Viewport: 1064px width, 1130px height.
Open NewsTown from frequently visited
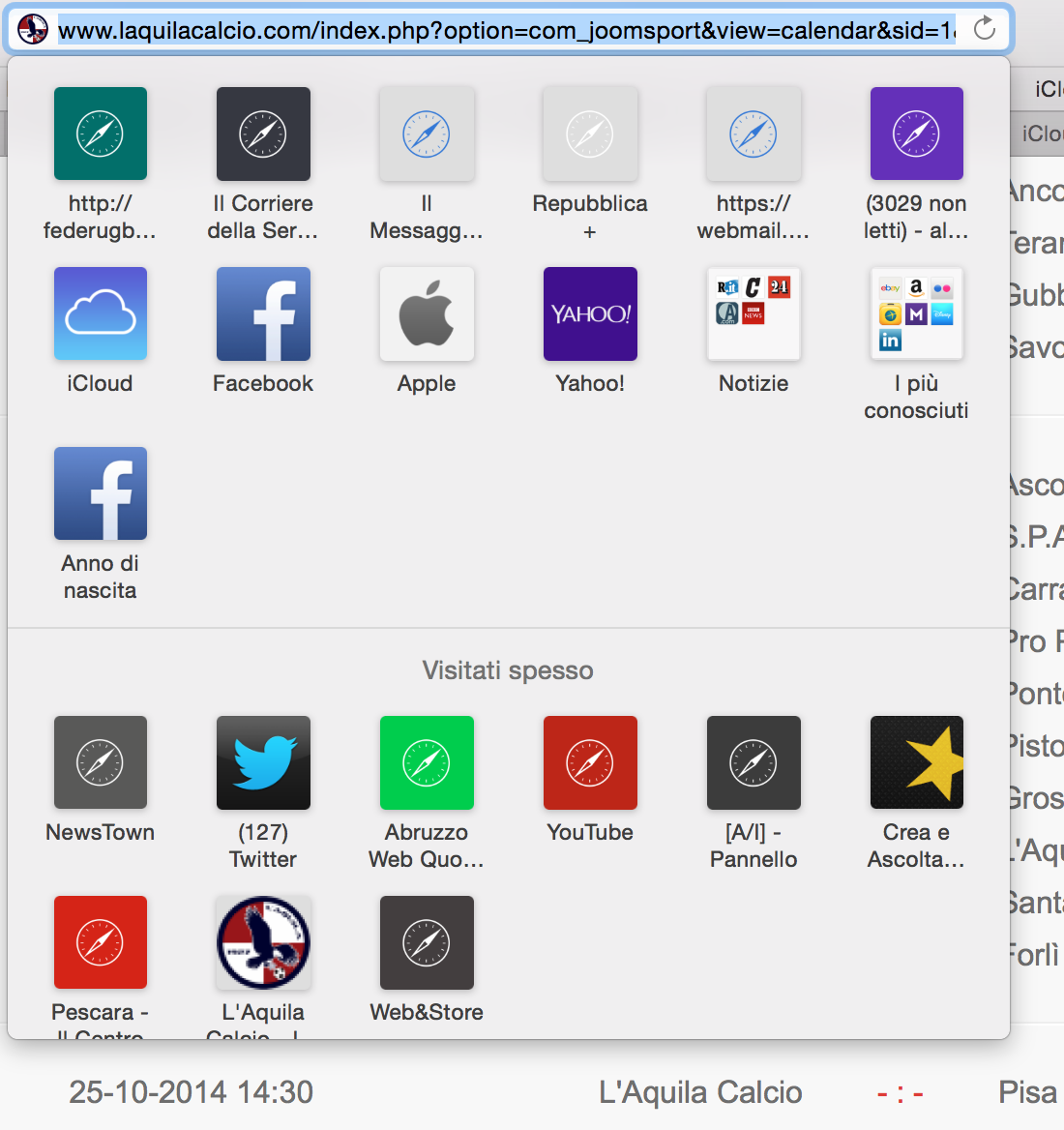[x=101, y=762]
